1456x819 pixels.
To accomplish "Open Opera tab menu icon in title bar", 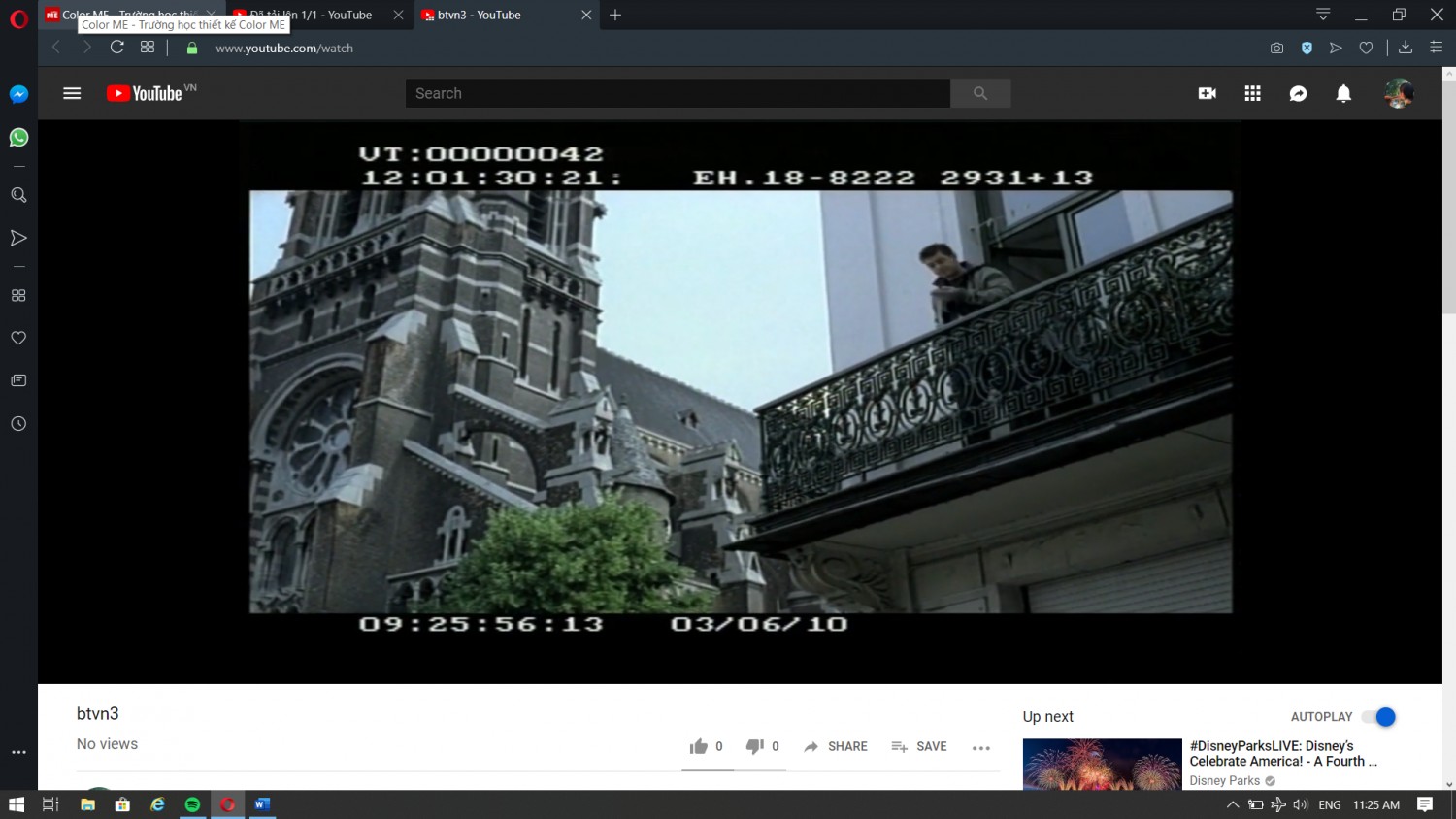I will [x=1323, y=15].
